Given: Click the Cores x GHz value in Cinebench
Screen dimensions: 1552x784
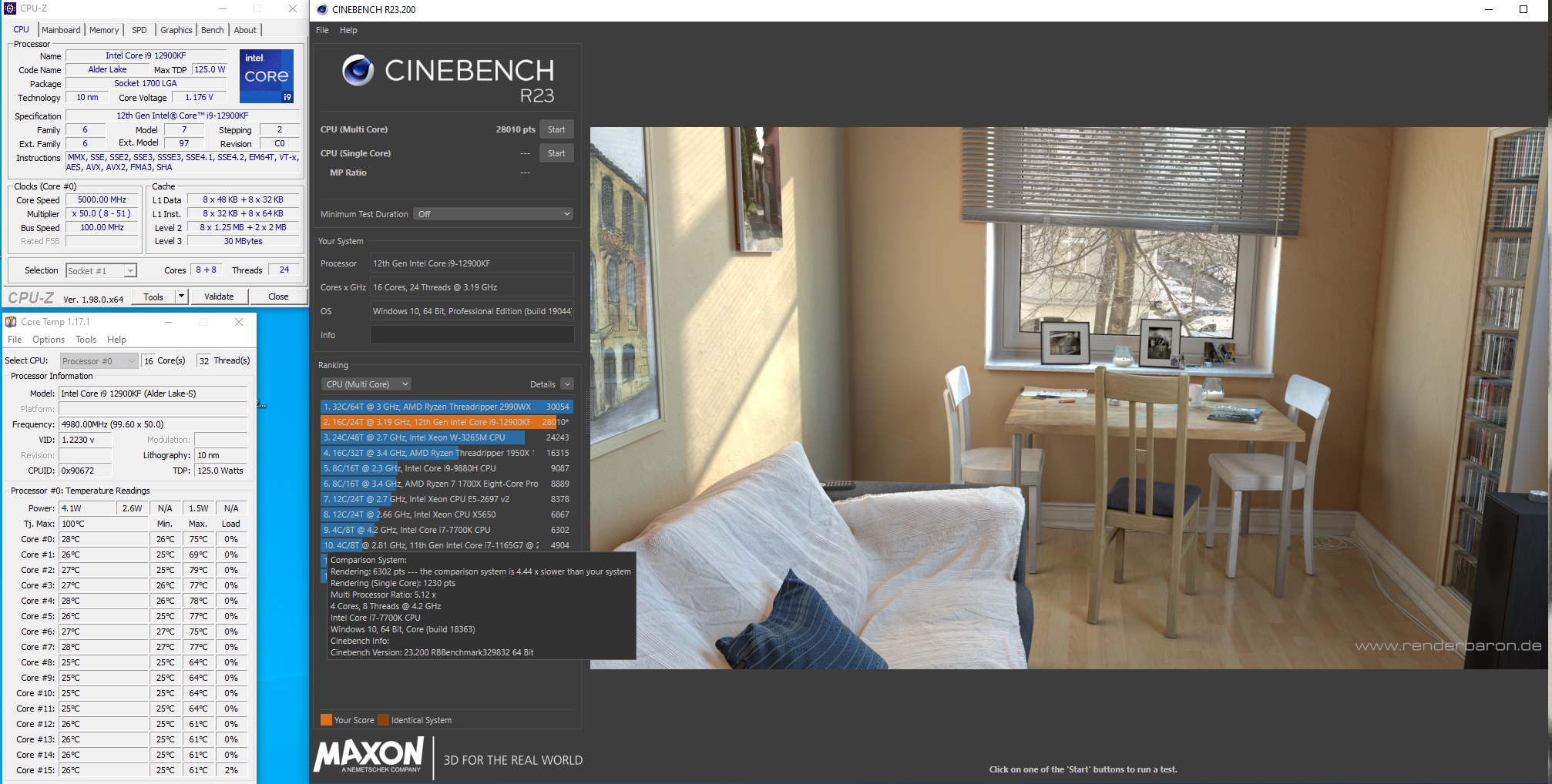Looking at the screenshot, I should click(x=472, y=287).
